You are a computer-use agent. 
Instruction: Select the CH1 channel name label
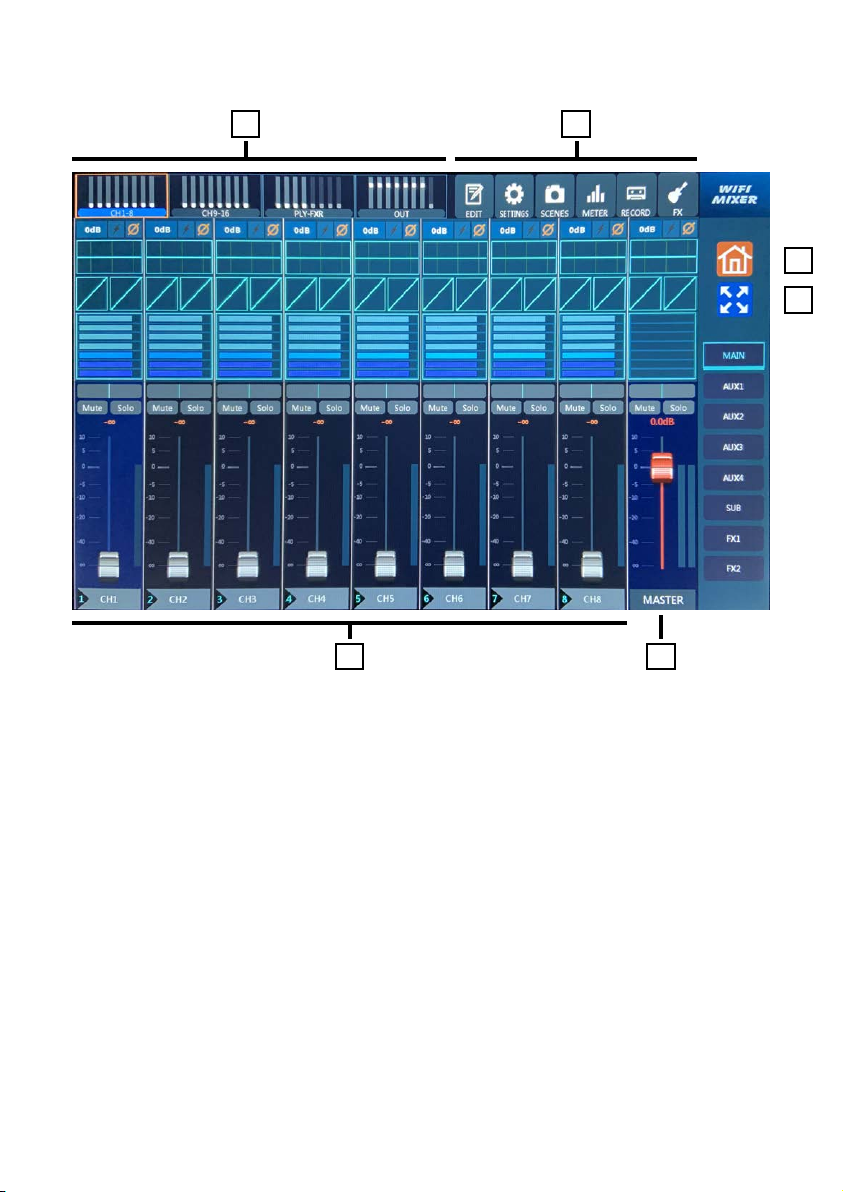109,599
